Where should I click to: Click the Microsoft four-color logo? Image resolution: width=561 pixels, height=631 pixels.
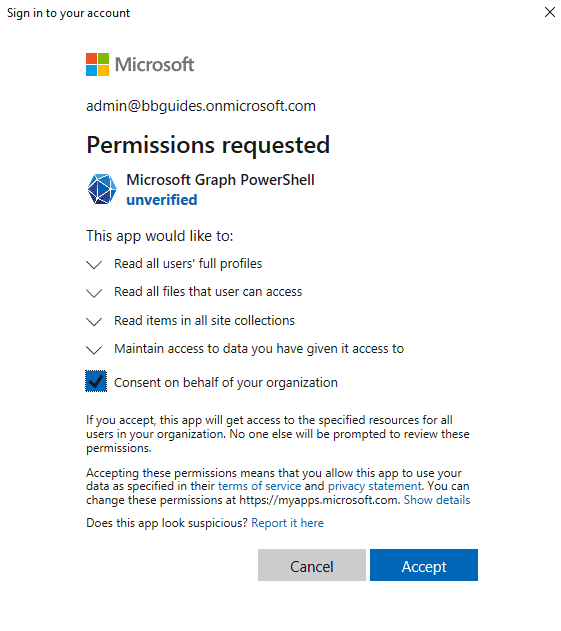tap(97, 64)
